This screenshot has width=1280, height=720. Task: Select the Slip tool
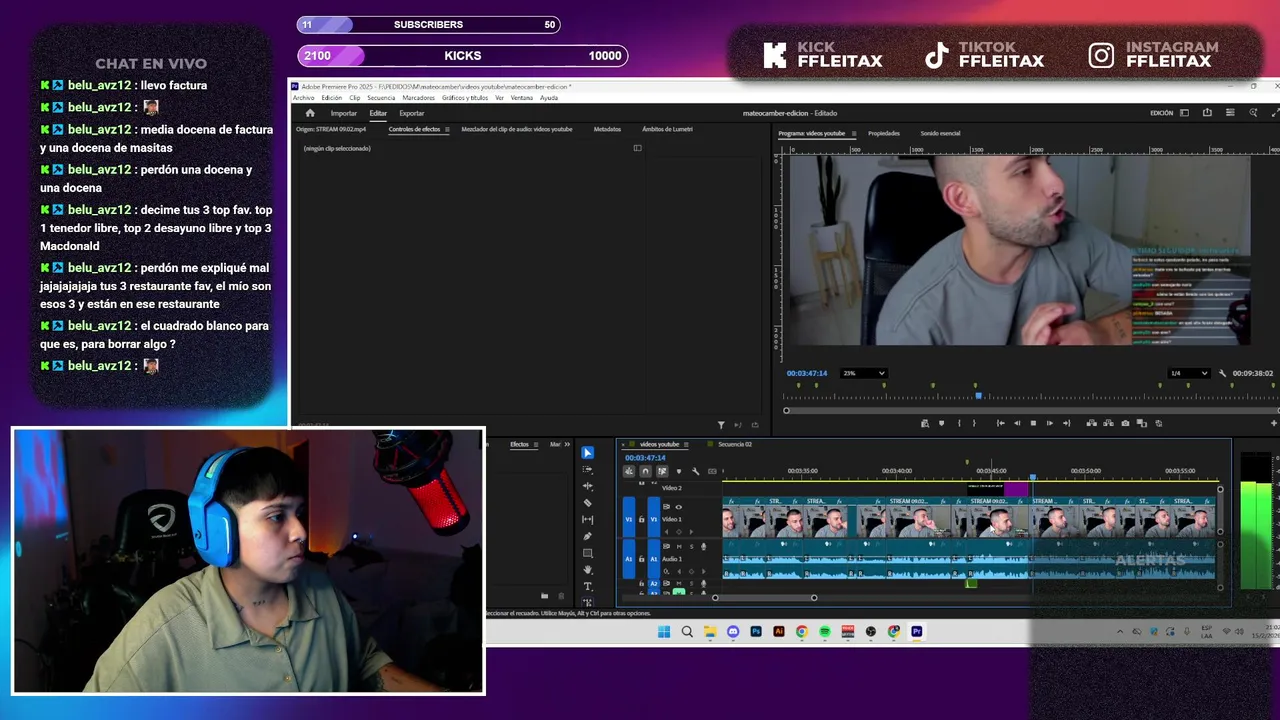pos(588,520)
